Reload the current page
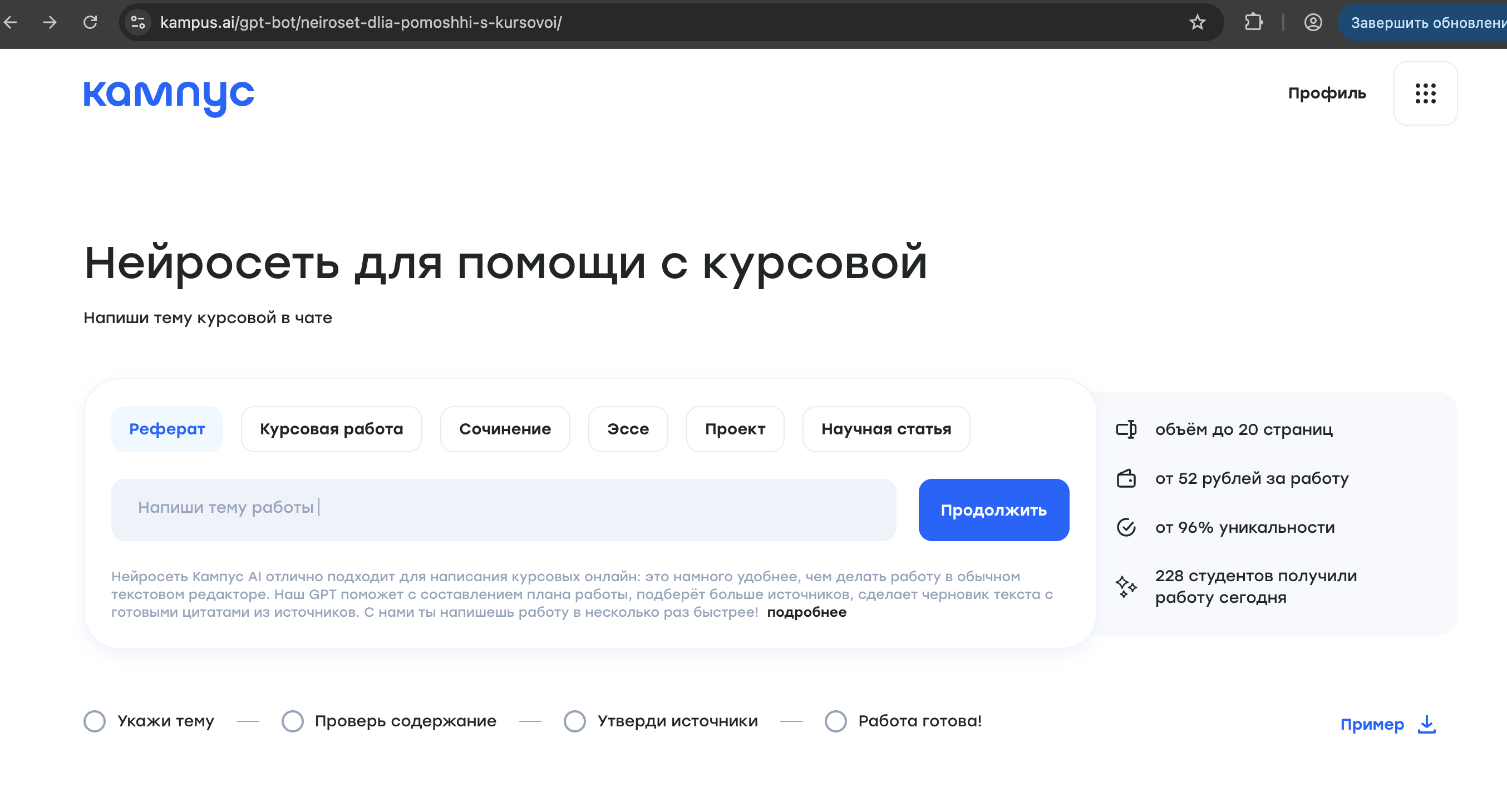The width and height of the screenshot is (1507, 812). [x=90, y=22]
